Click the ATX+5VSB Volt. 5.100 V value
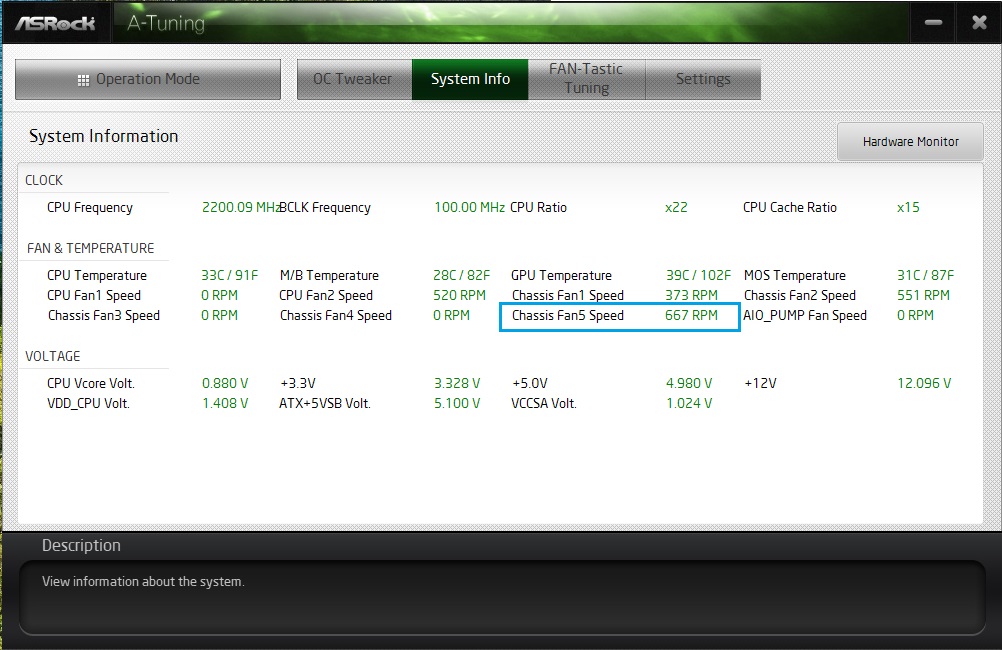The width and height of the screenshot is (1002, 650). pos(457,403)
